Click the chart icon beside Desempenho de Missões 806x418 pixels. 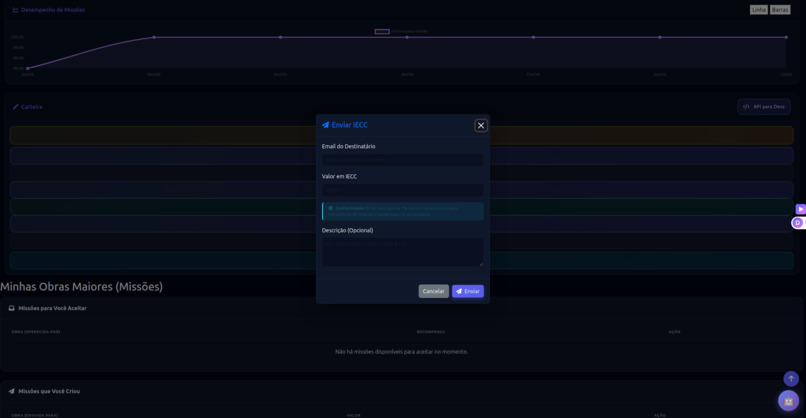coord(15,10)
